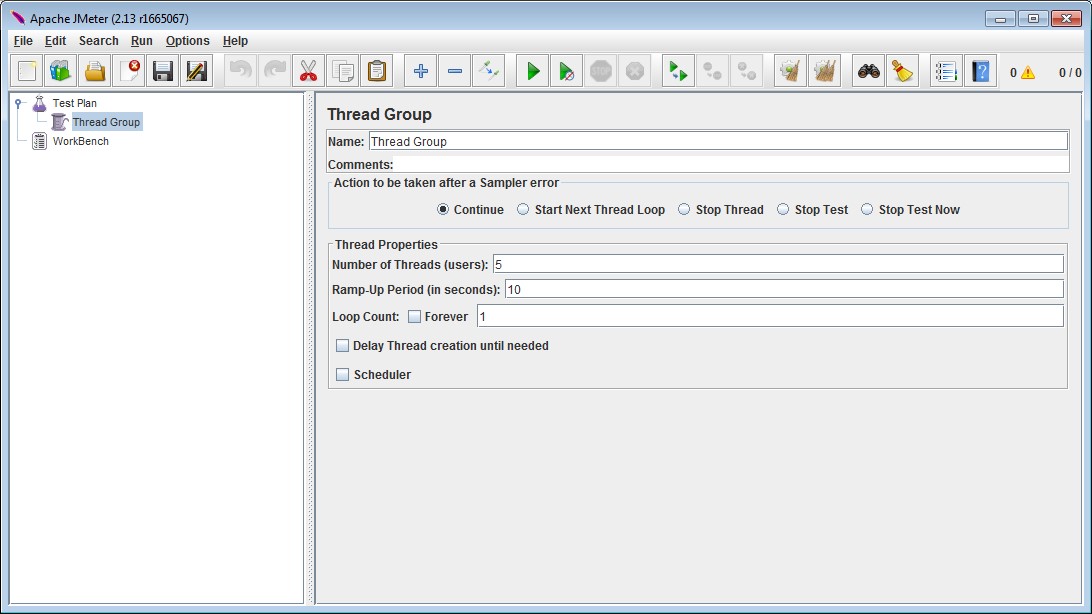Open the Search menu
This screenshot has width=1092, height=614.
(99, 41)
